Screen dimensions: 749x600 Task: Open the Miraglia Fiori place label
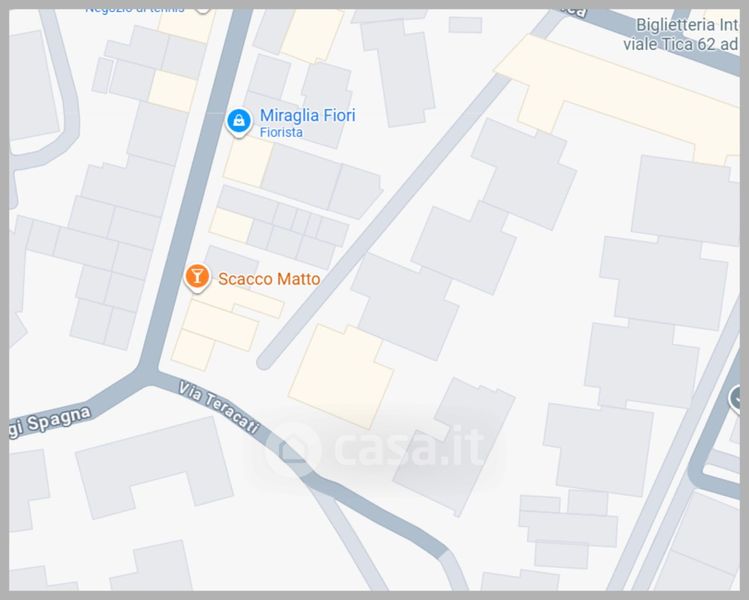point(308,115)
